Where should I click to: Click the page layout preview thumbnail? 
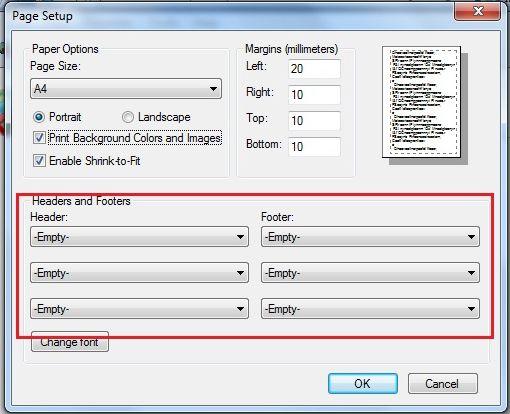(x=422, y=102)
